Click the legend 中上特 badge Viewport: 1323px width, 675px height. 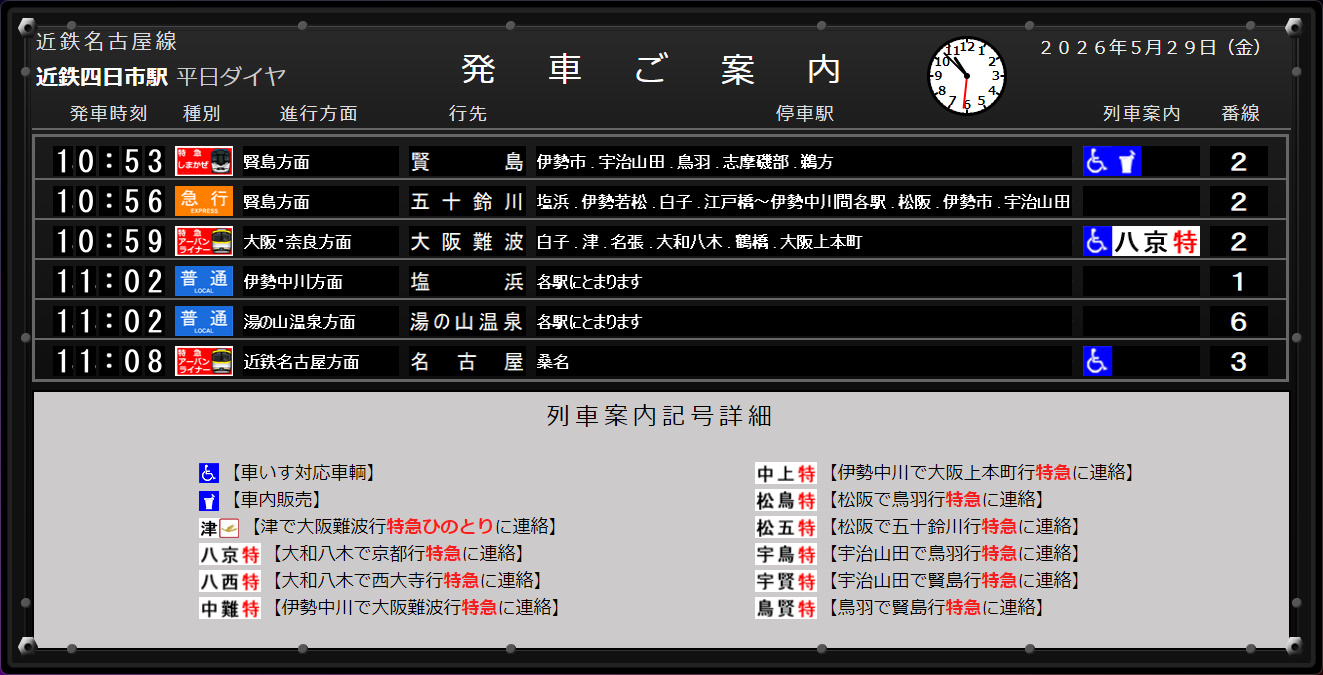coord(786,473)
